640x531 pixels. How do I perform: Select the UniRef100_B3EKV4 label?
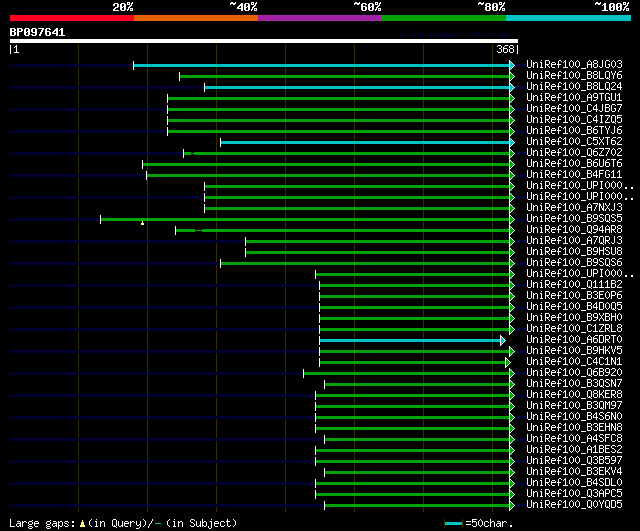574,472
